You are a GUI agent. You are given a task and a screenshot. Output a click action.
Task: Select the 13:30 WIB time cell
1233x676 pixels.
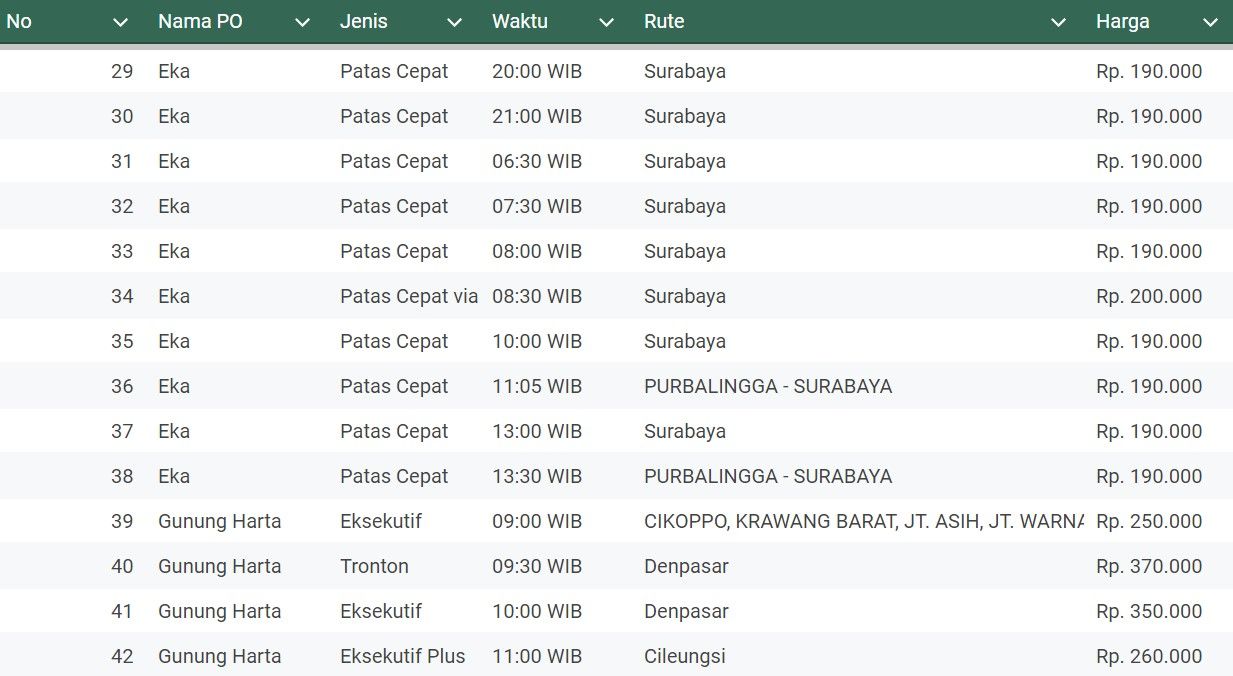coord(537,476)
